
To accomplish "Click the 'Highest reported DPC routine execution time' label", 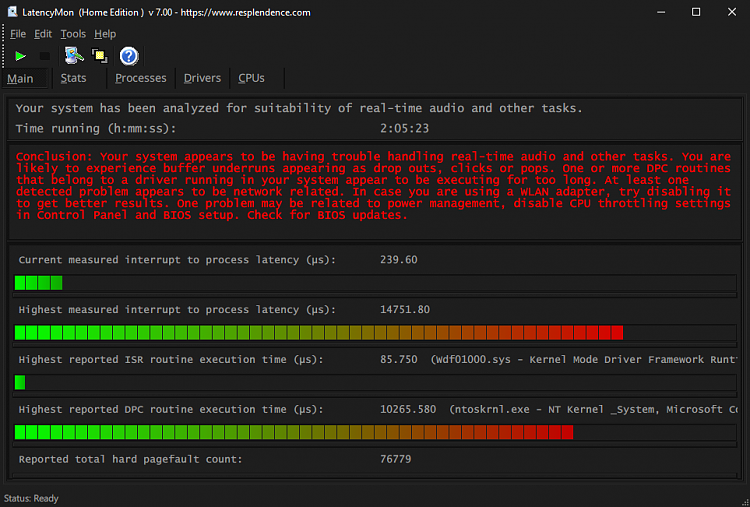I will 171,409.
